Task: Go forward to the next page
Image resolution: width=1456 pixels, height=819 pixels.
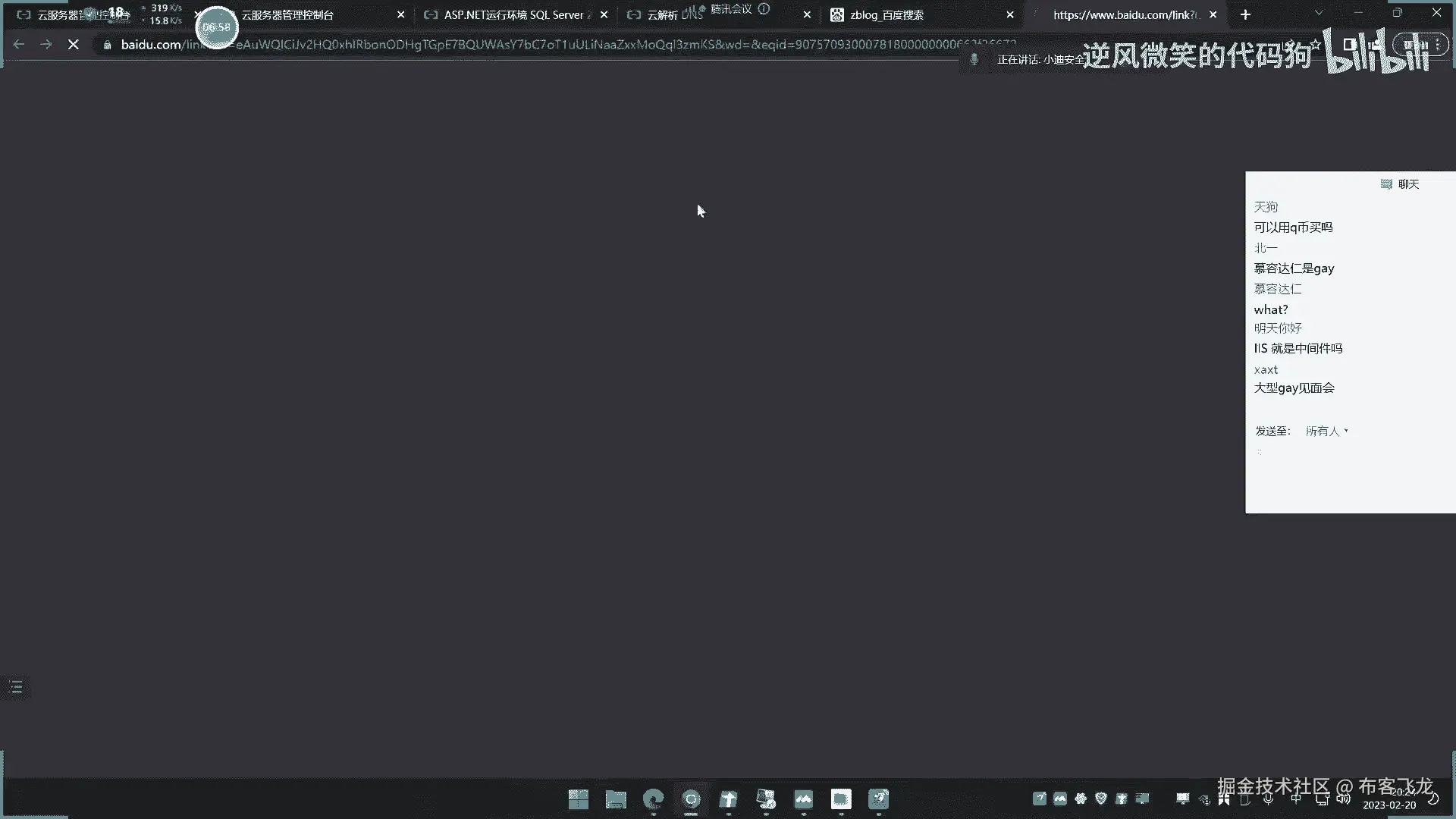Action: click(46, 45)
